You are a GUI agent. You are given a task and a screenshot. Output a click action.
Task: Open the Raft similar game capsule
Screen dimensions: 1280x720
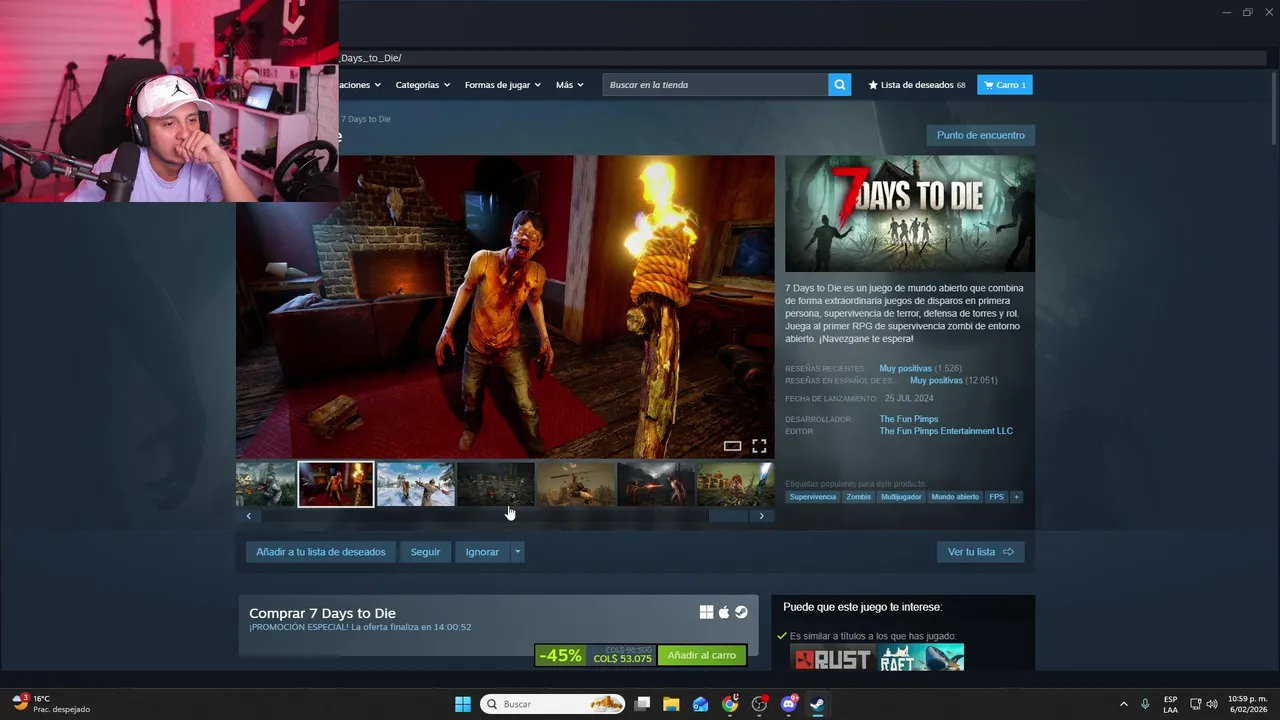921,658
